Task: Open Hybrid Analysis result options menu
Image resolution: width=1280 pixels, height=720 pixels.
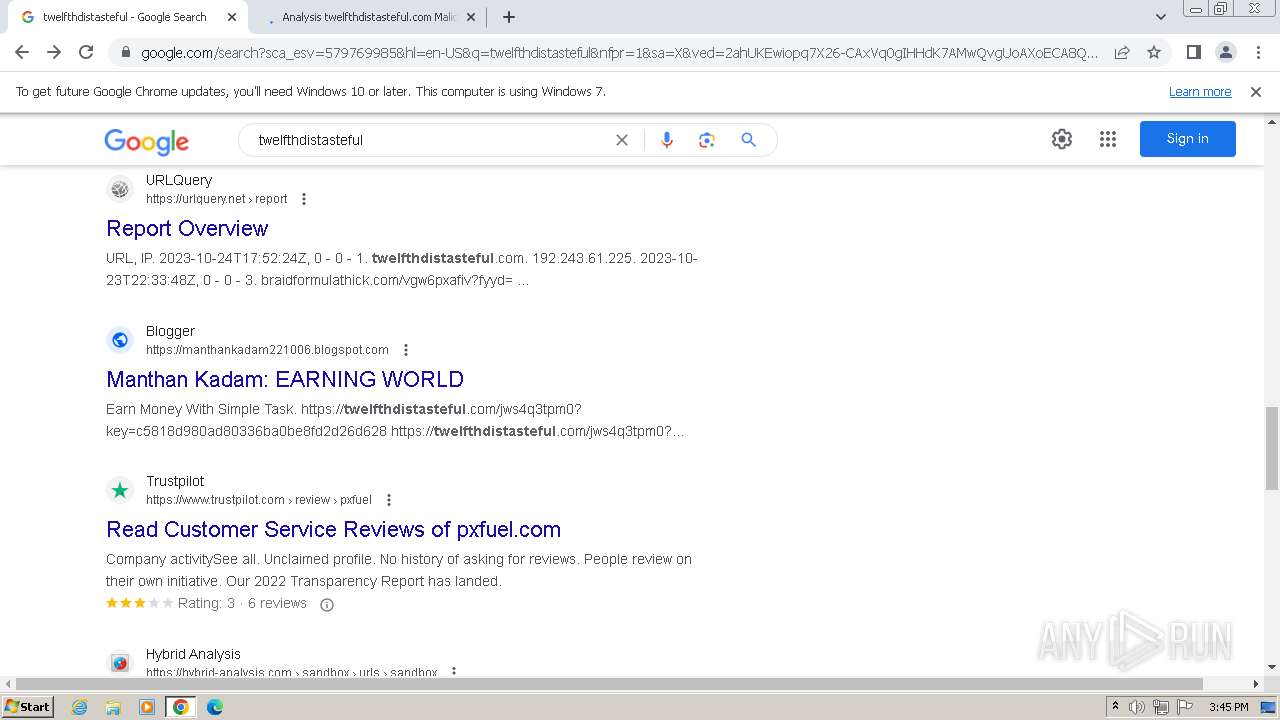Action: [454, 672]
